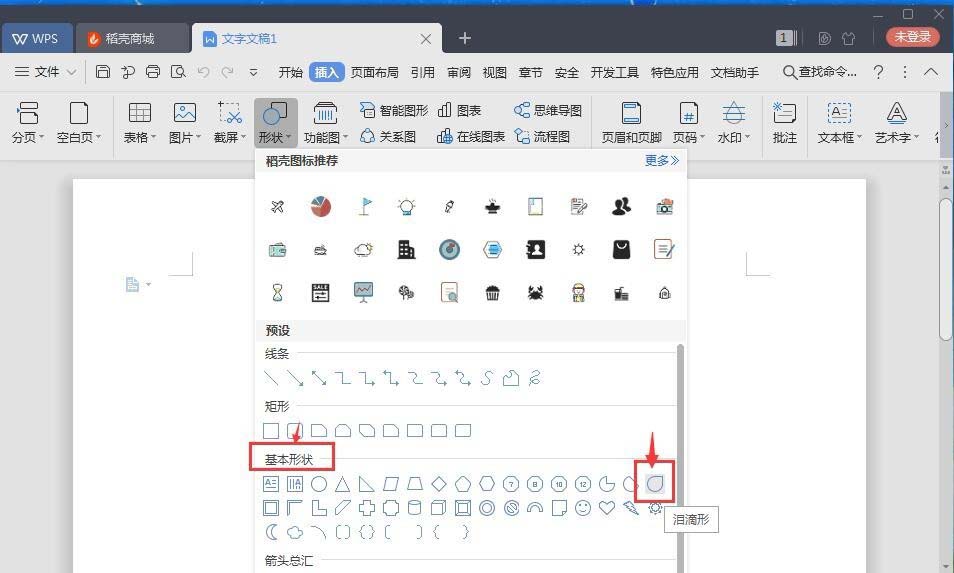Screen dimensions: 954x573
Task: Collapse the ribbon with the chevron
Action: pos(931,72)
